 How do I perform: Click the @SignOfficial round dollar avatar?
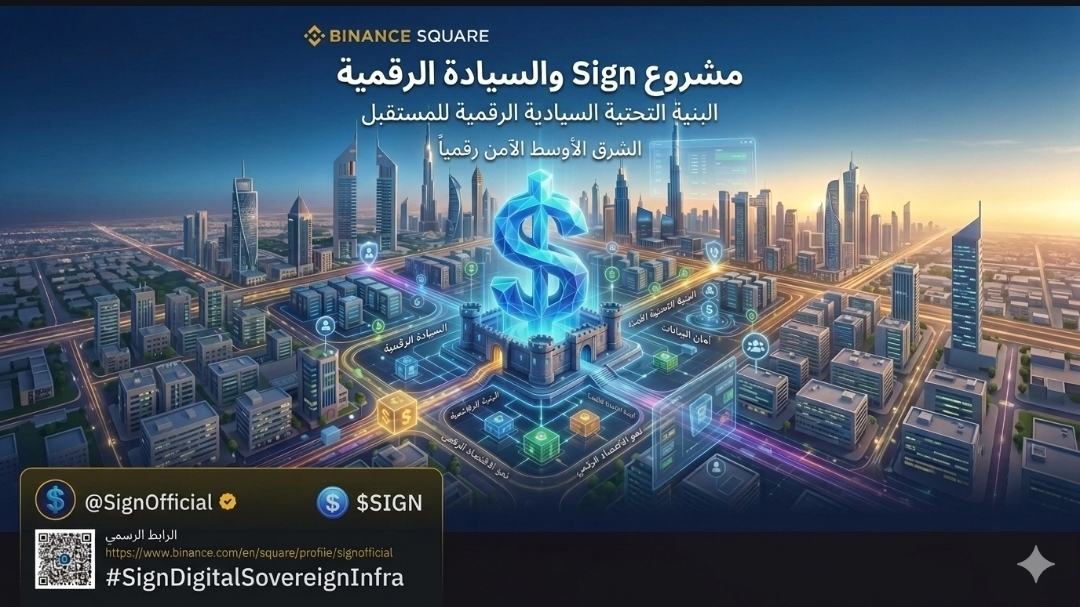pos(55,501)
